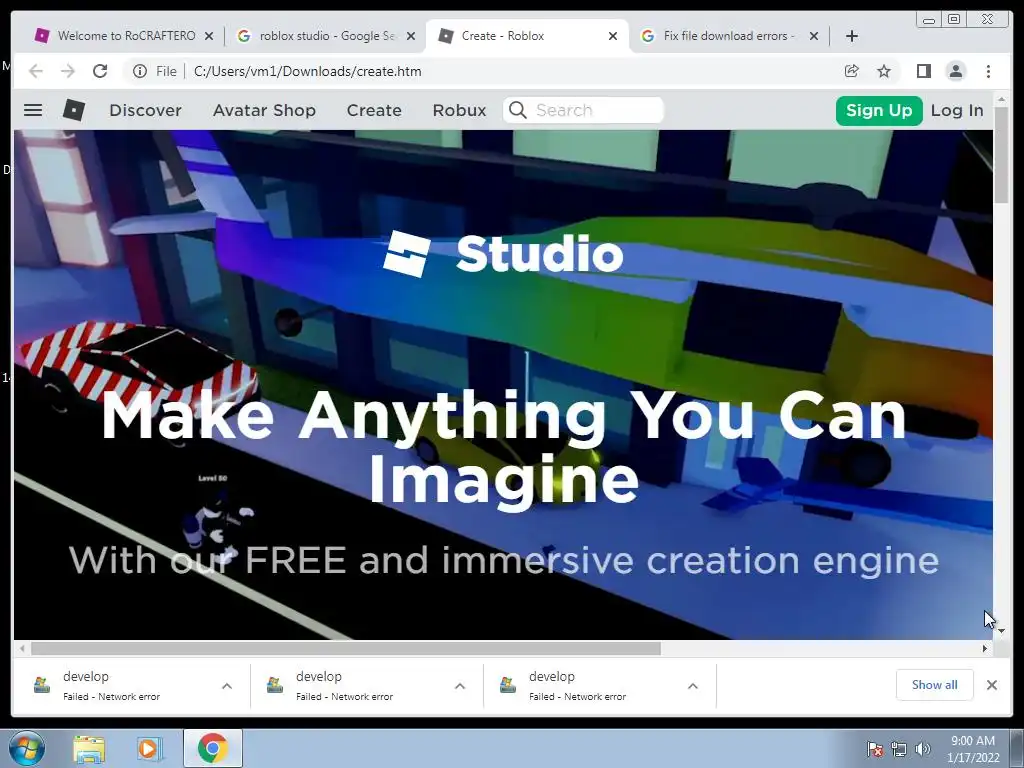1024x768 pixels.
Task: Open the Create menu item
Action: pyautogui.click(x=374, y=110)
